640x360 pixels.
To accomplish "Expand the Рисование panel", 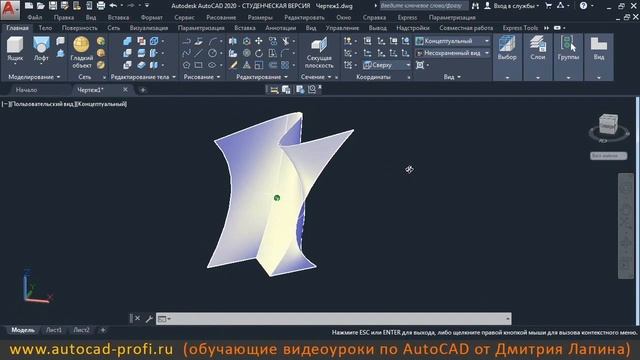I will (202, 77).
